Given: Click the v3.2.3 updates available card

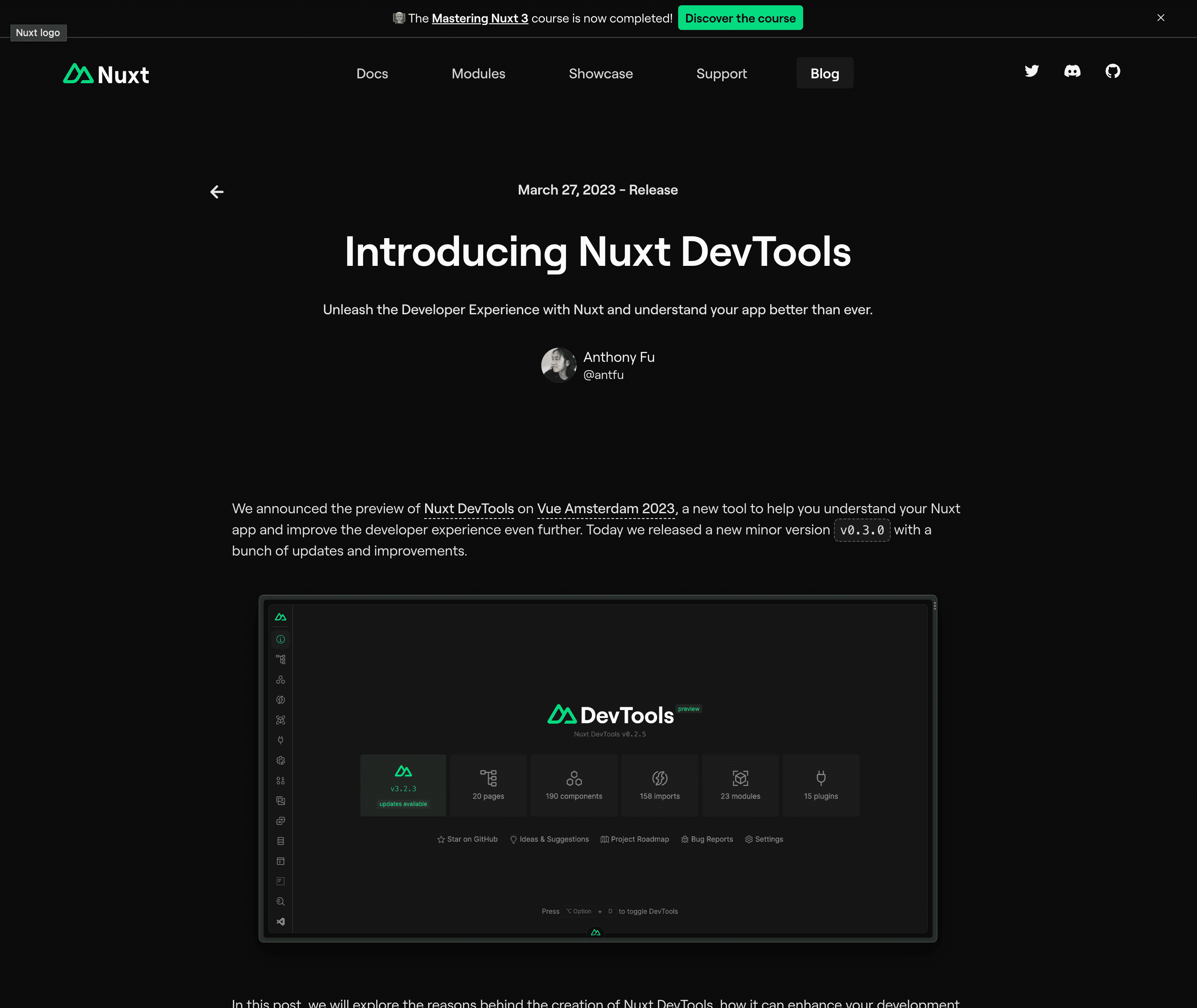Looking at the screenshot, I should click(404, 786).
